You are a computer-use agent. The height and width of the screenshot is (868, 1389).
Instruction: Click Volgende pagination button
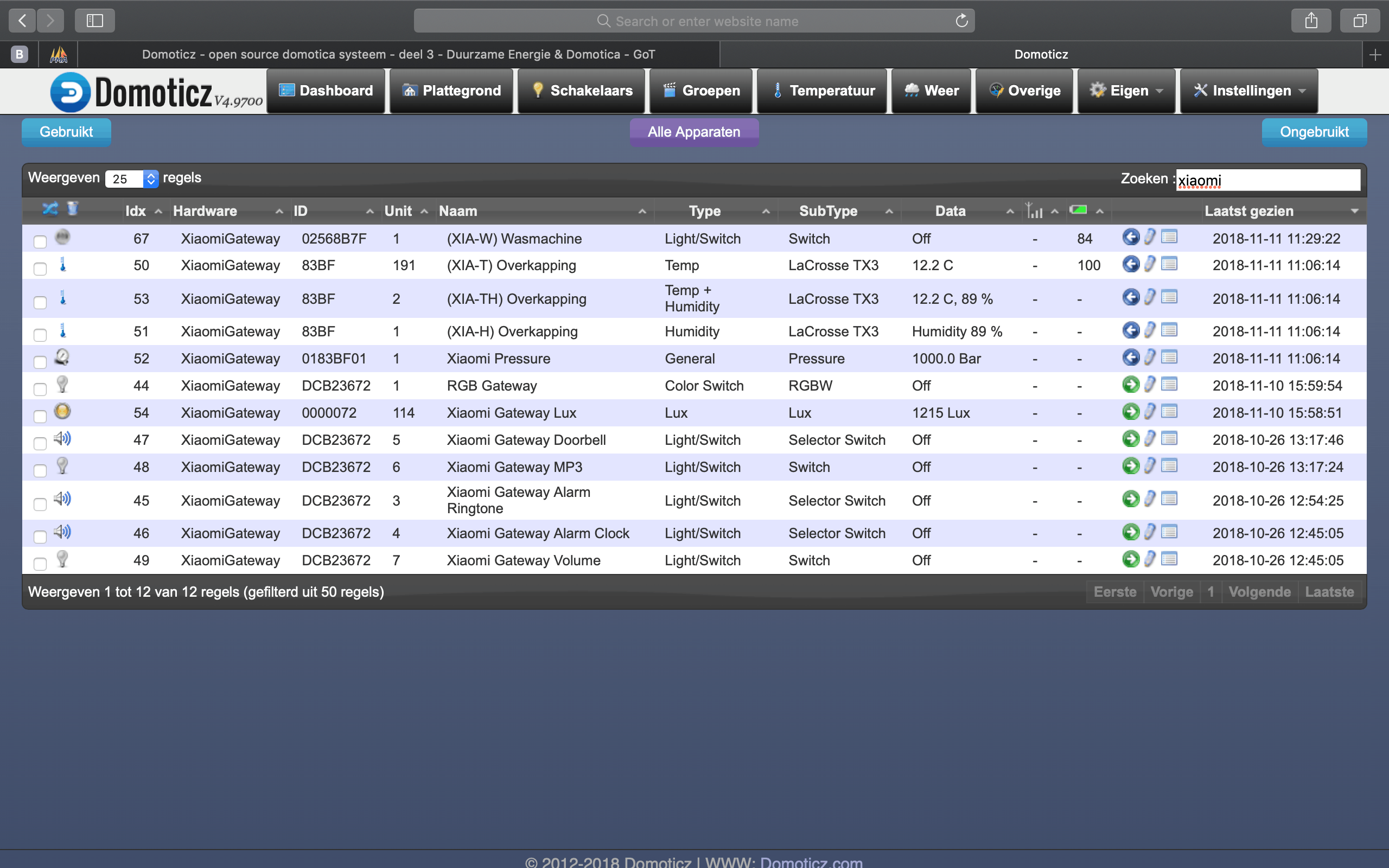point(1259,592)
